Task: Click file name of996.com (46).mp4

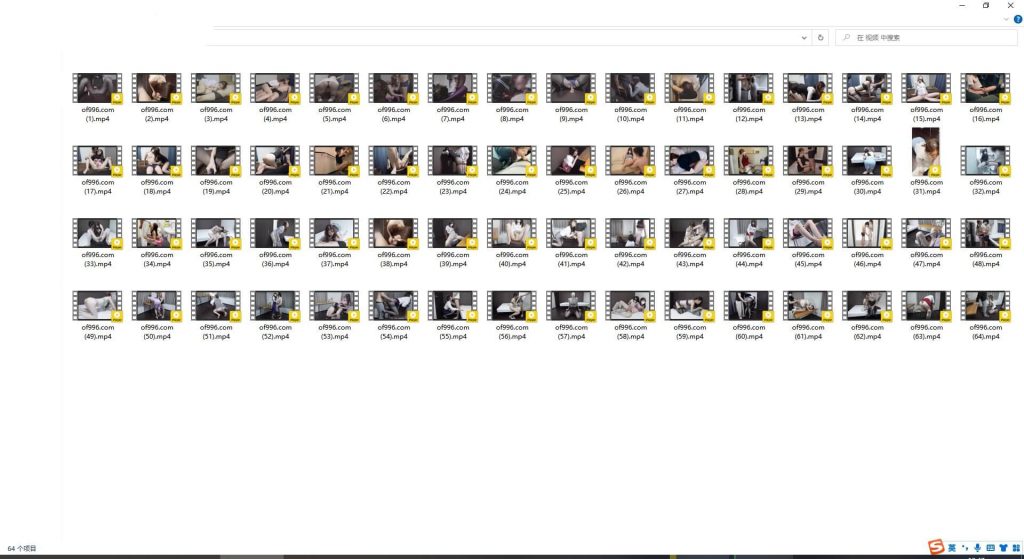Action: pos(867,259)
